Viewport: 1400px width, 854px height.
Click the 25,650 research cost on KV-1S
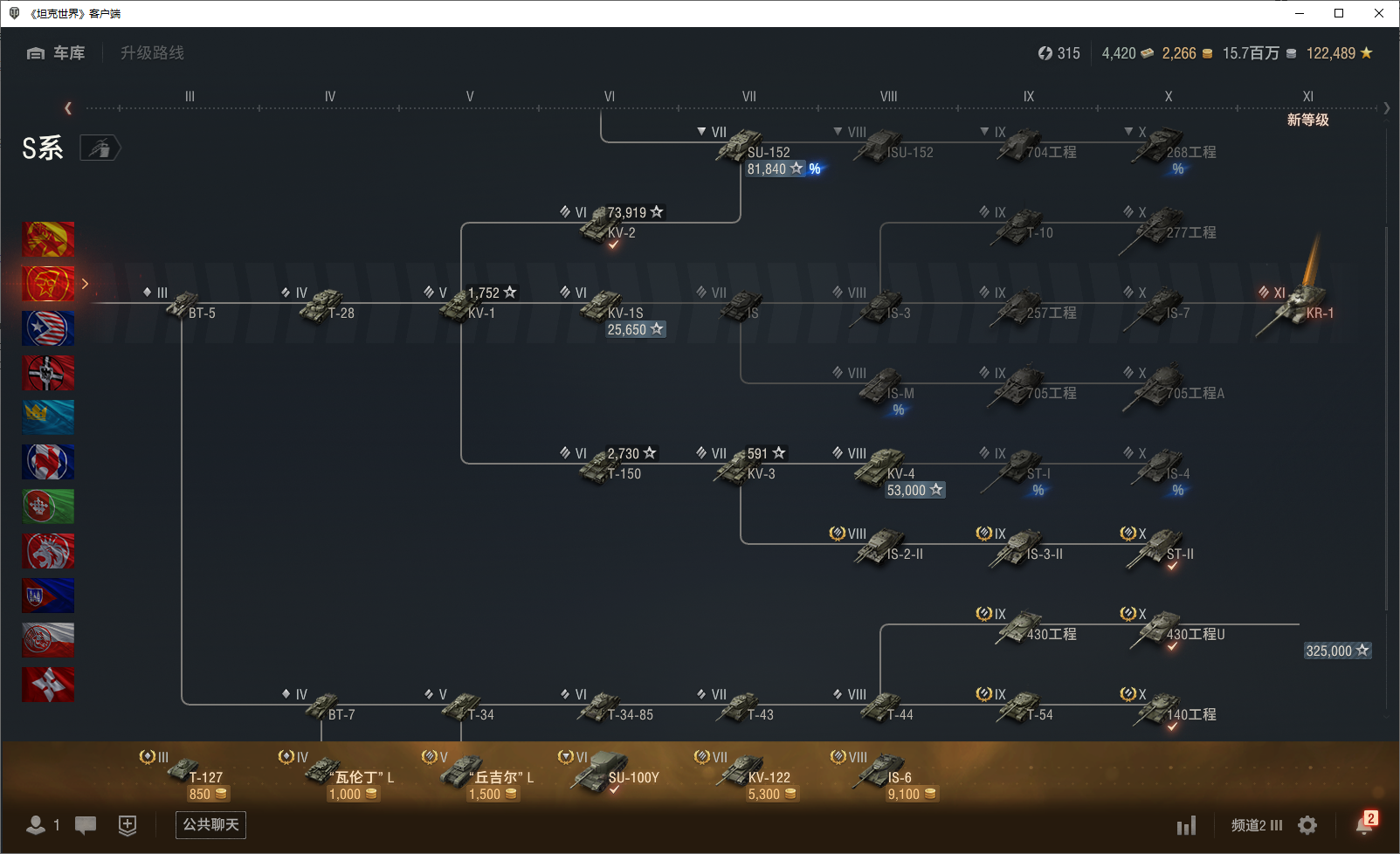click(635, 330)
